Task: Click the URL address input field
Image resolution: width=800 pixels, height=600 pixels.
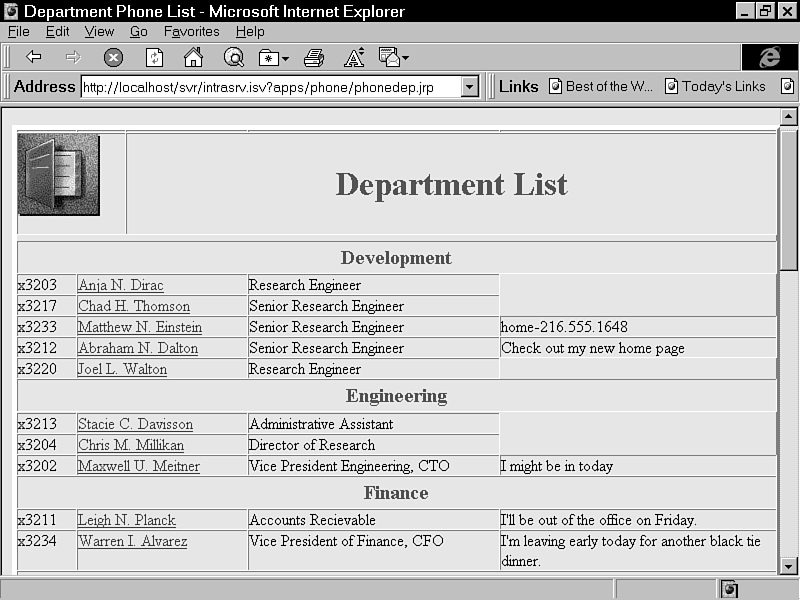Action: coord(270,87)
